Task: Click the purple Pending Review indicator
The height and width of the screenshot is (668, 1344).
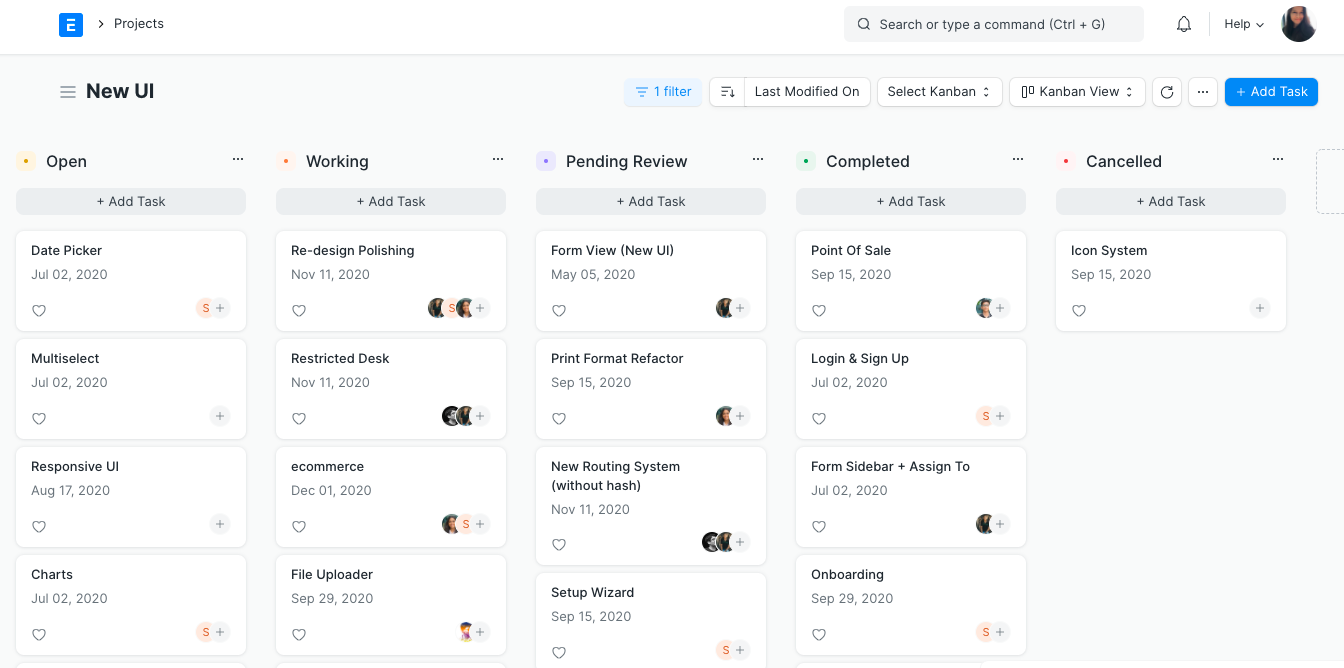Action: [546, 161]
